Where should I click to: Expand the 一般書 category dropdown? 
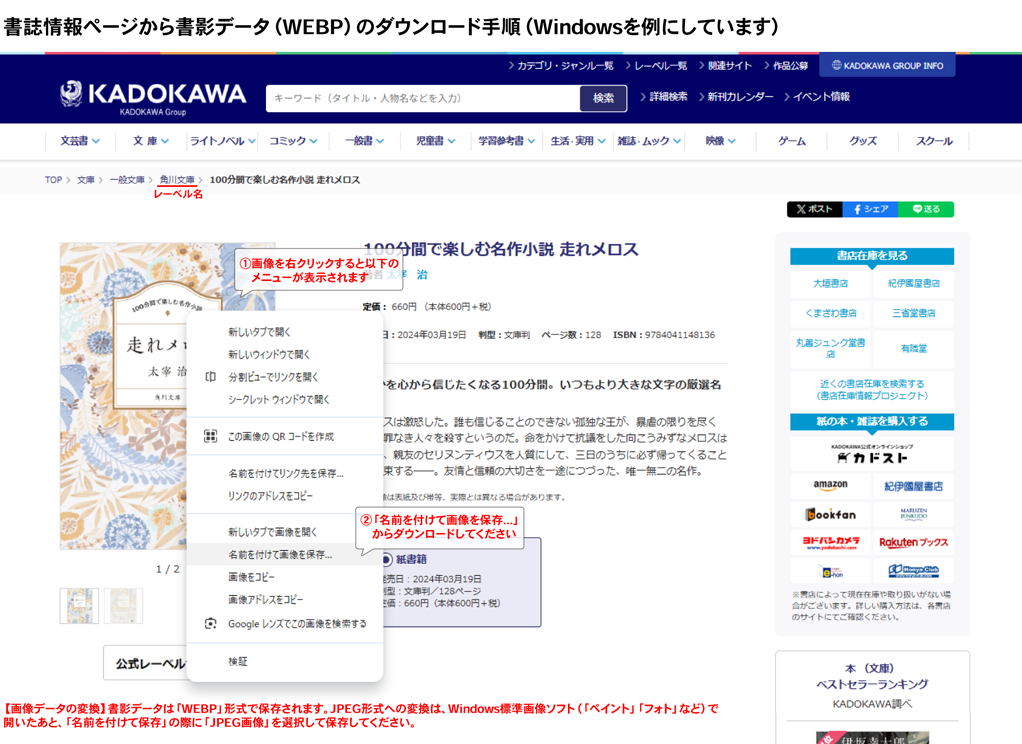coord(364,141)
